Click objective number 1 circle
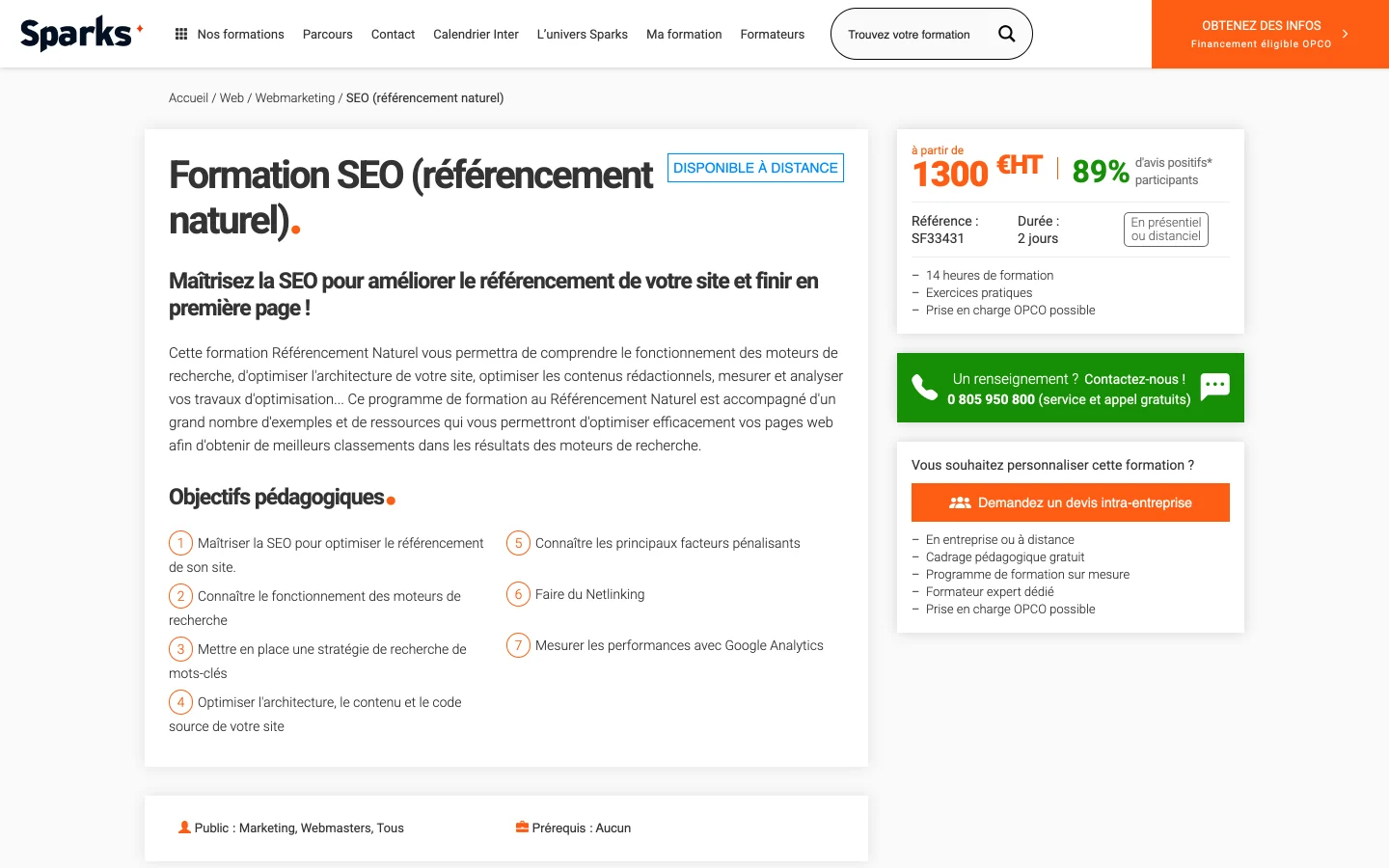Screen dimensions: 1389x868 [180, 543]
